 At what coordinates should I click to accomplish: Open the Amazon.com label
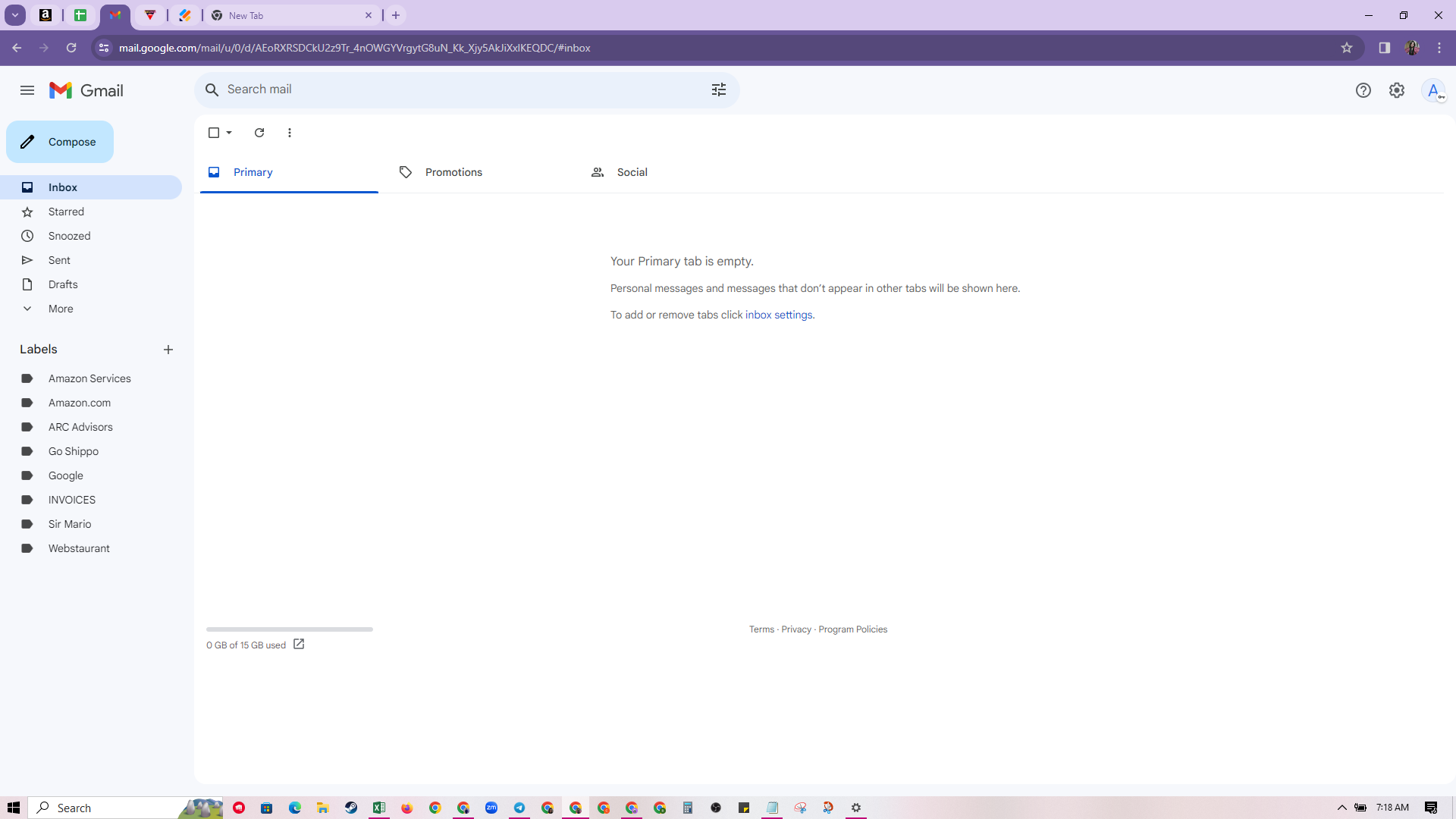pyautogui.click(x=91, y=403)
